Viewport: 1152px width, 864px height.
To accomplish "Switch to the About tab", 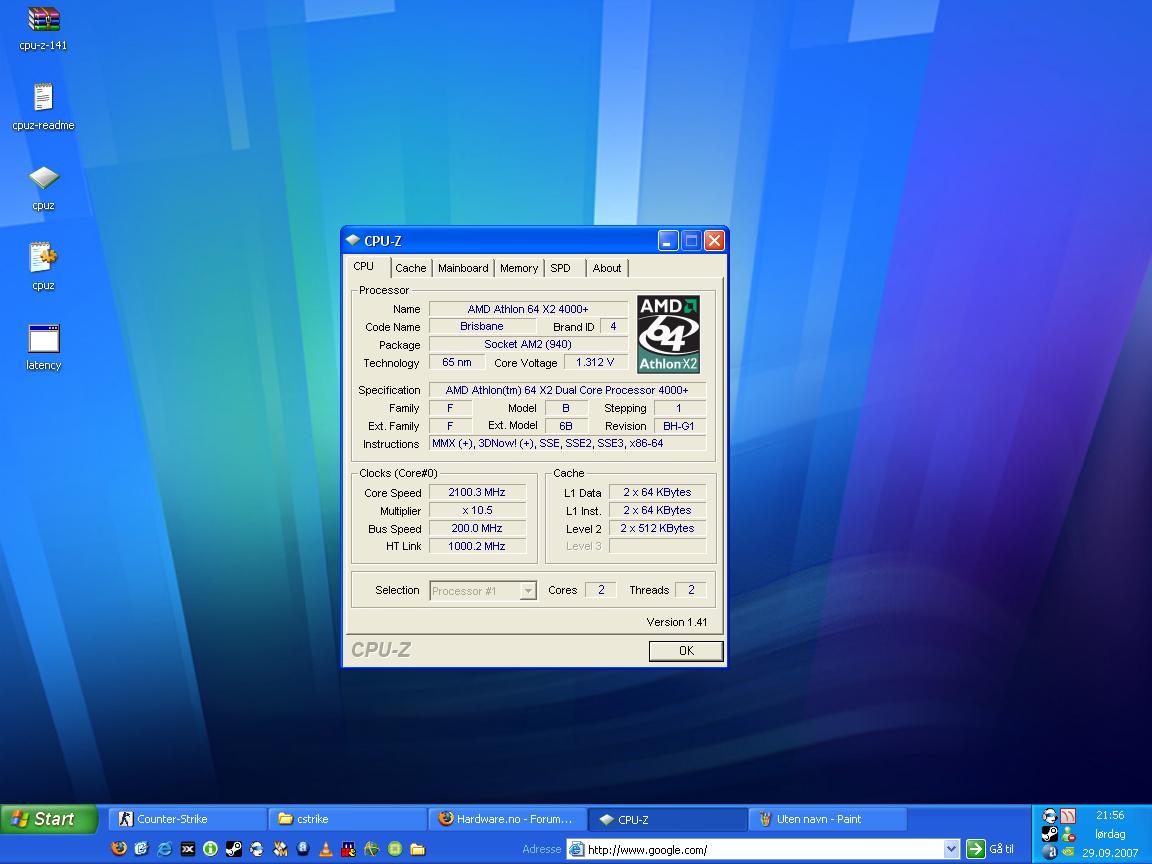I will tap(607, 268).
